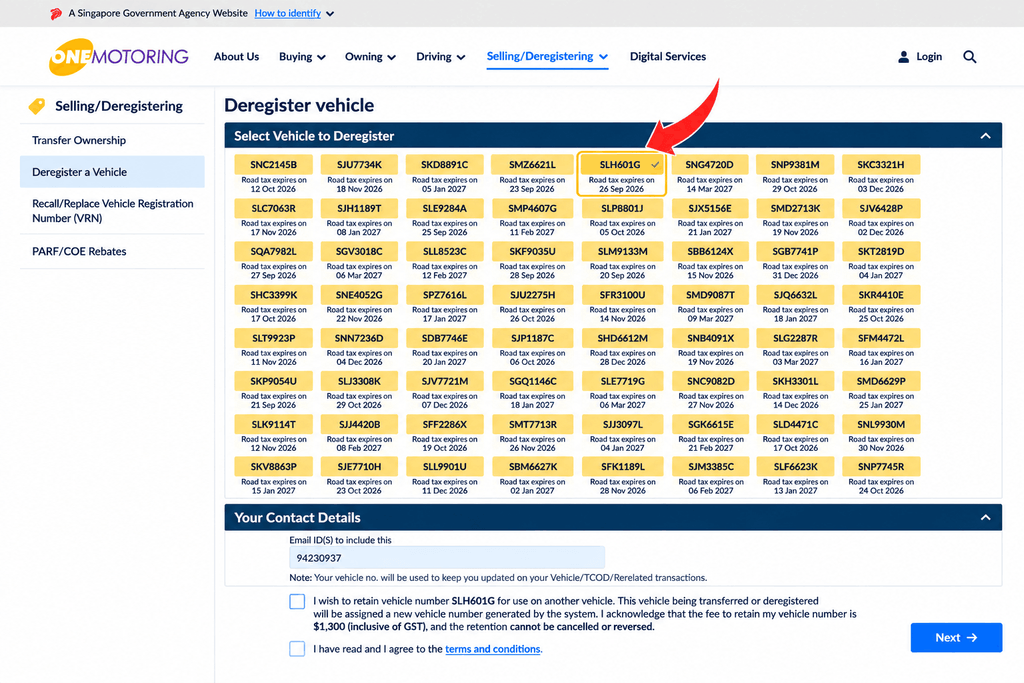Image resolution: width=1024 pixels, height=683 pixels.
Task: Select vehicle SFR3100U
Action: pos(622,295)
